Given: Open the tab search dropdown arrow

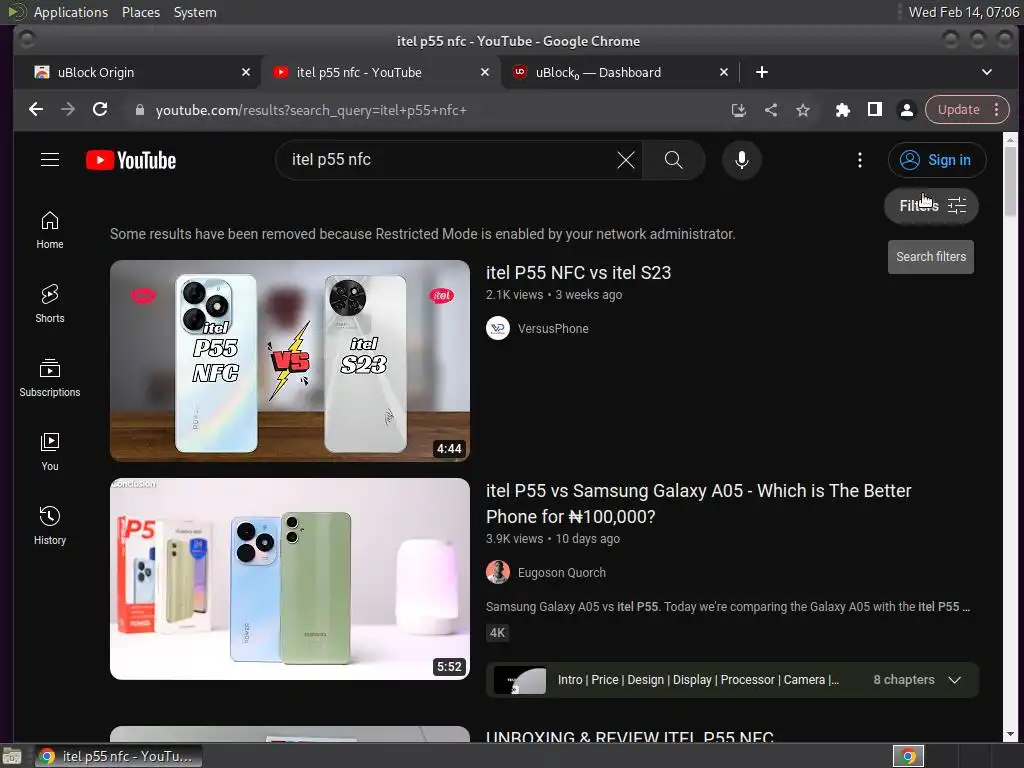Looking at the screenshot, I should point(987,72).
